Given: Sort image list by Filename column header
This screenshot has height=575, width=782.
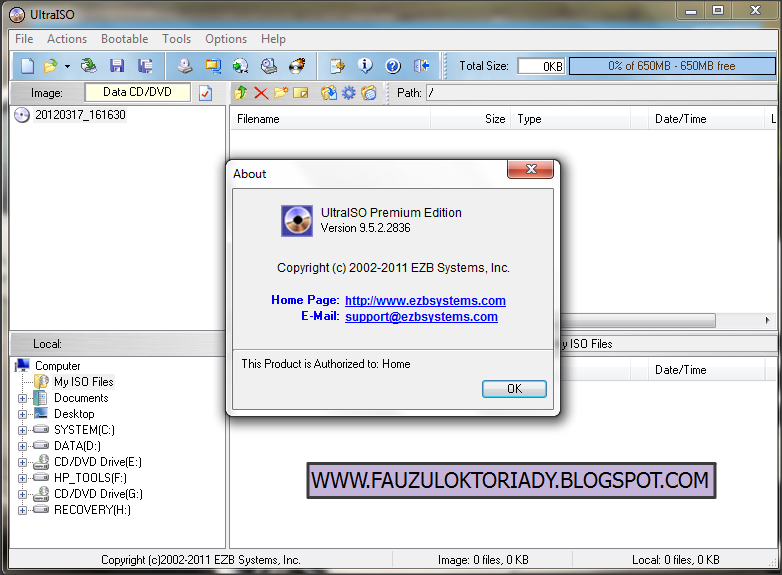Looking at the screenshot, I should pyautogui.click(x=331, y=119).
